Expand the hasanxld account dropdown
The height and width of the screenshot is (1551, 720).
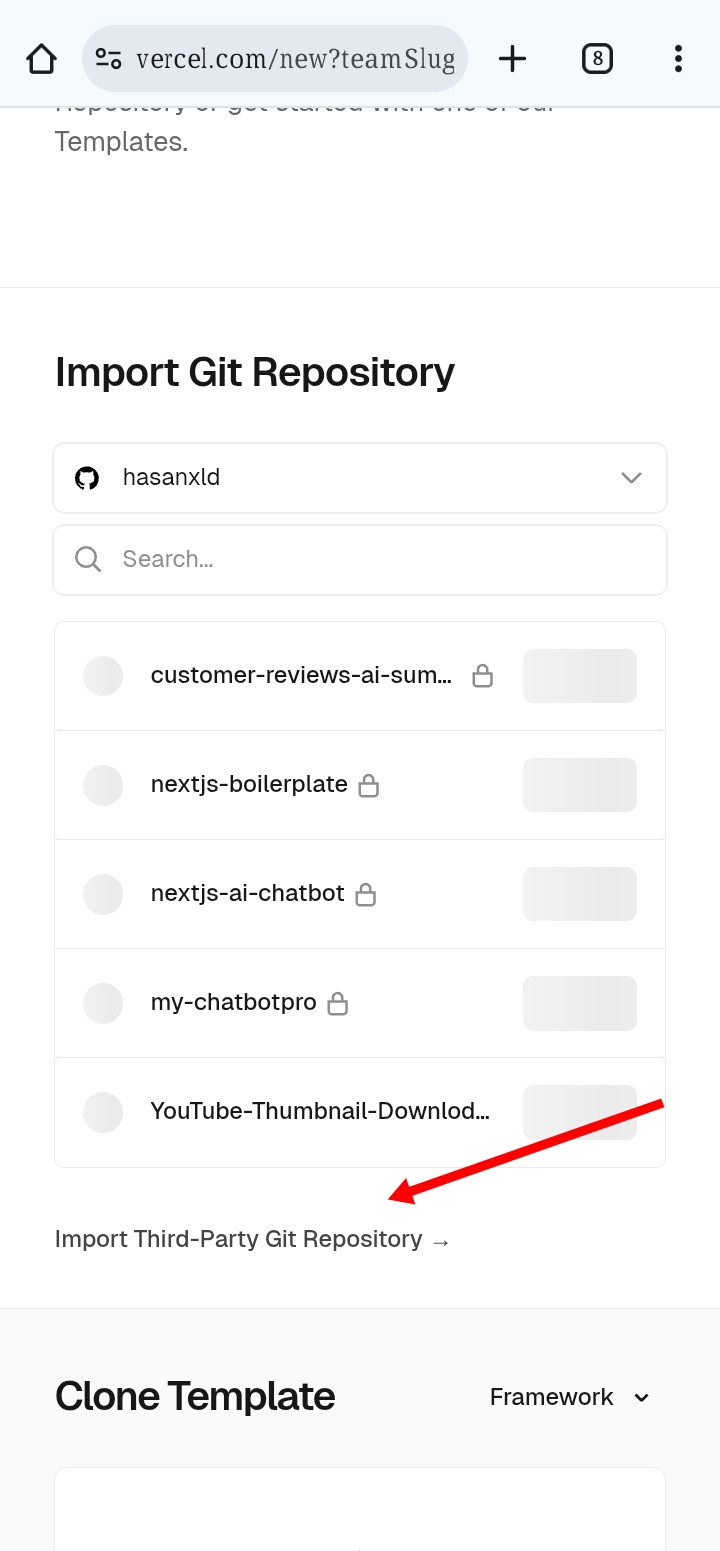(631, 478)
